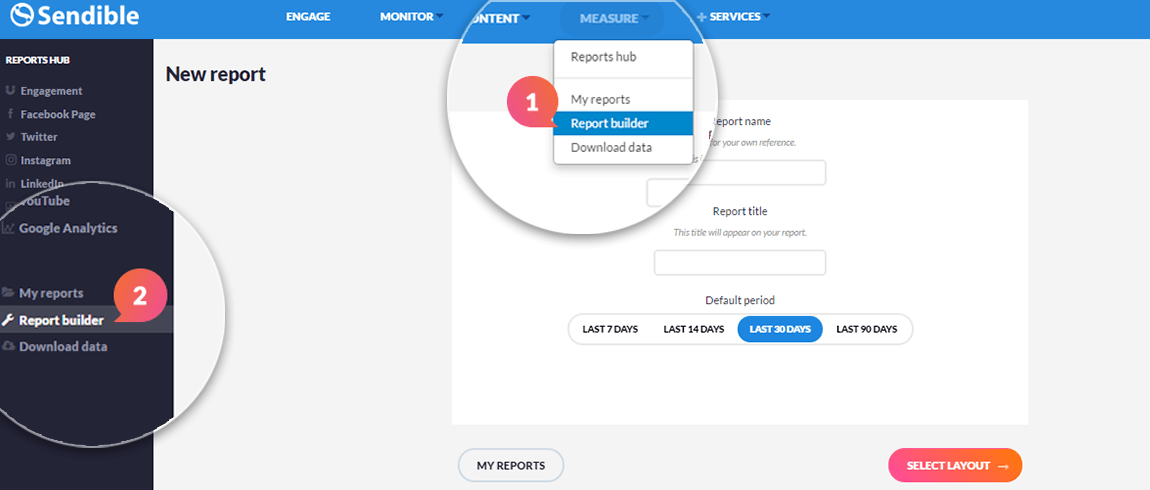
Task: Click the Google Analytics chart icon
Action: (8, 228)
